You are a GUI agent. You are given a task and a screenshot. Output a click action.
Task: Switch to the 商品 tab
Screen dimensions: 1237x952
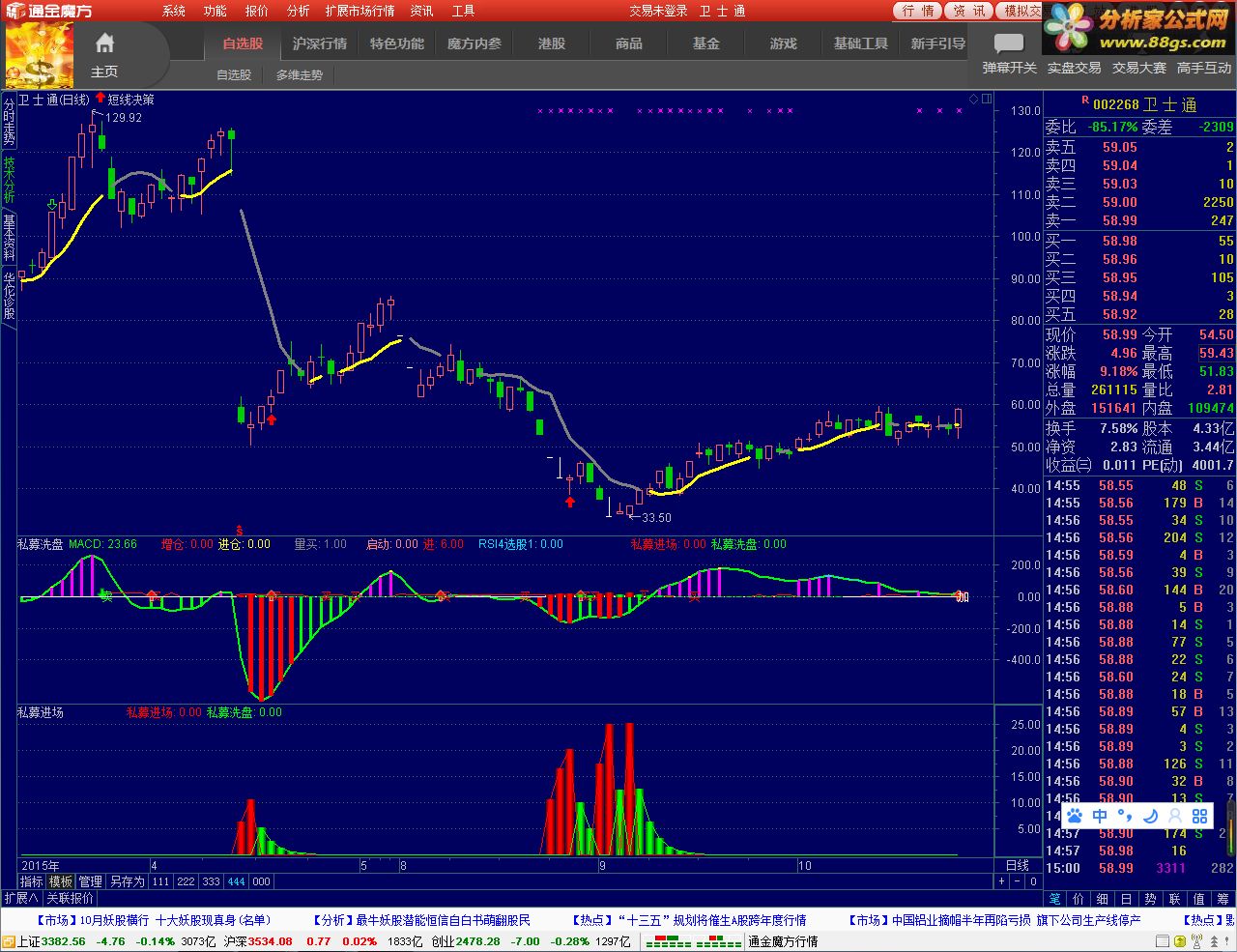coord(629,43)
